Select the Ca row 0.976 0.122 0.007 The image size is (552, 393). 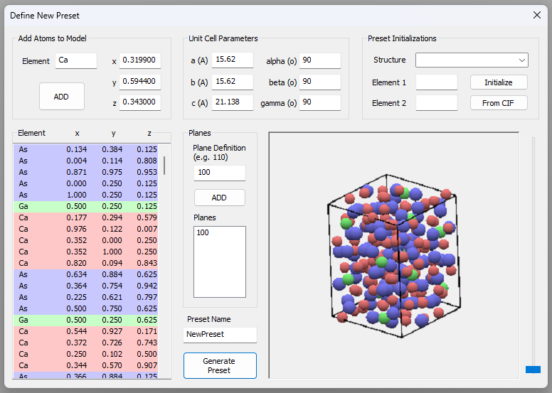coord(86,229)
